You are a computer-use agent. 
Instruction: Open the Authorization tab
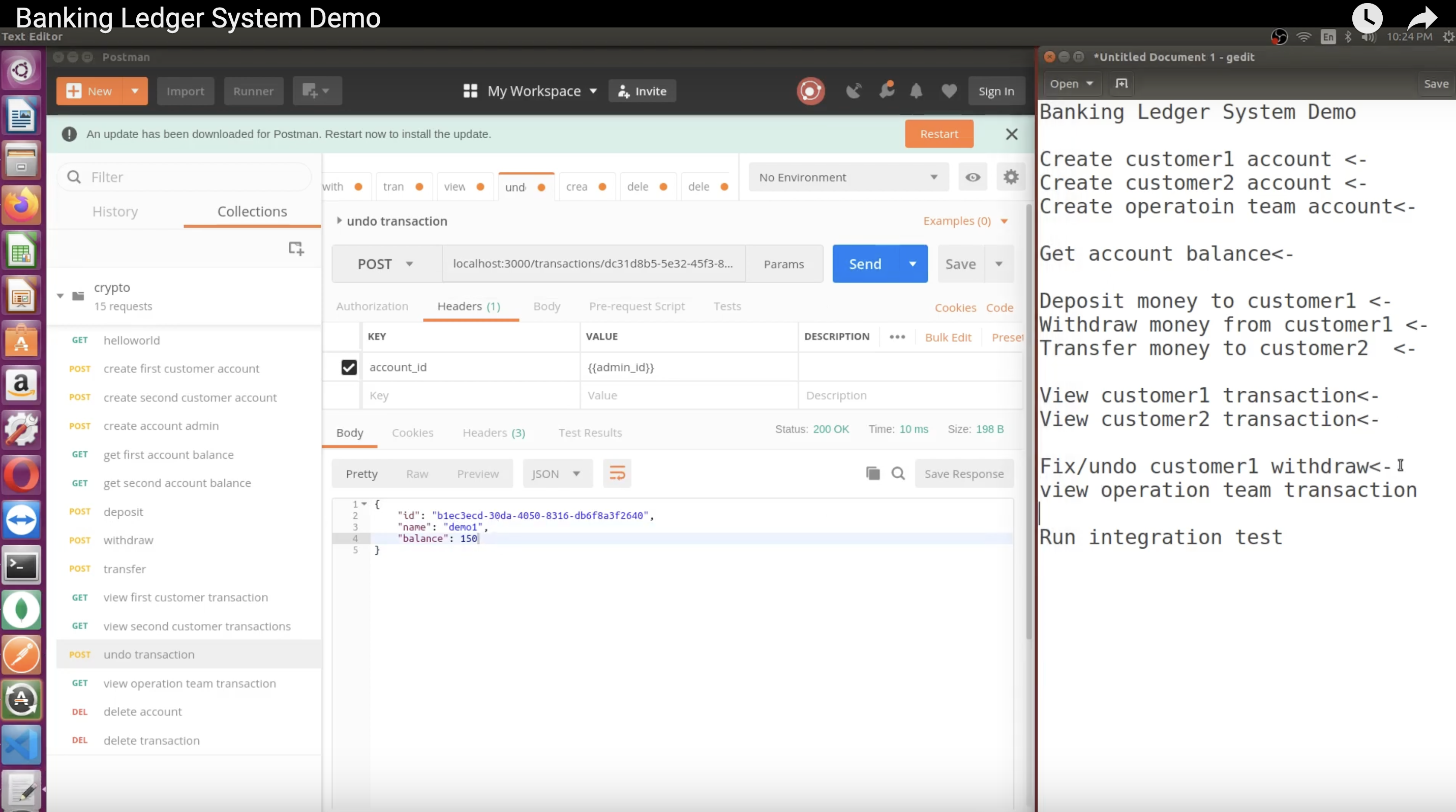pyautogui.click(x=372, y=306)
